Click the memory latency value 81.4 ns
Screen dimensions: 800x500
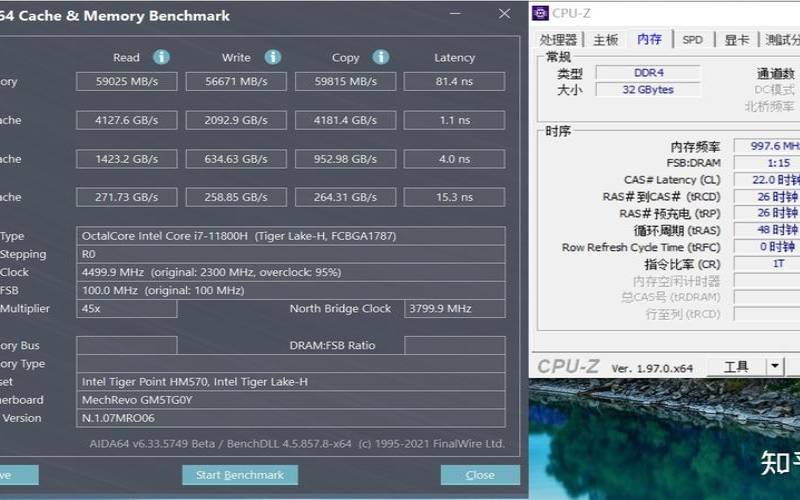(x=454, y=82)
